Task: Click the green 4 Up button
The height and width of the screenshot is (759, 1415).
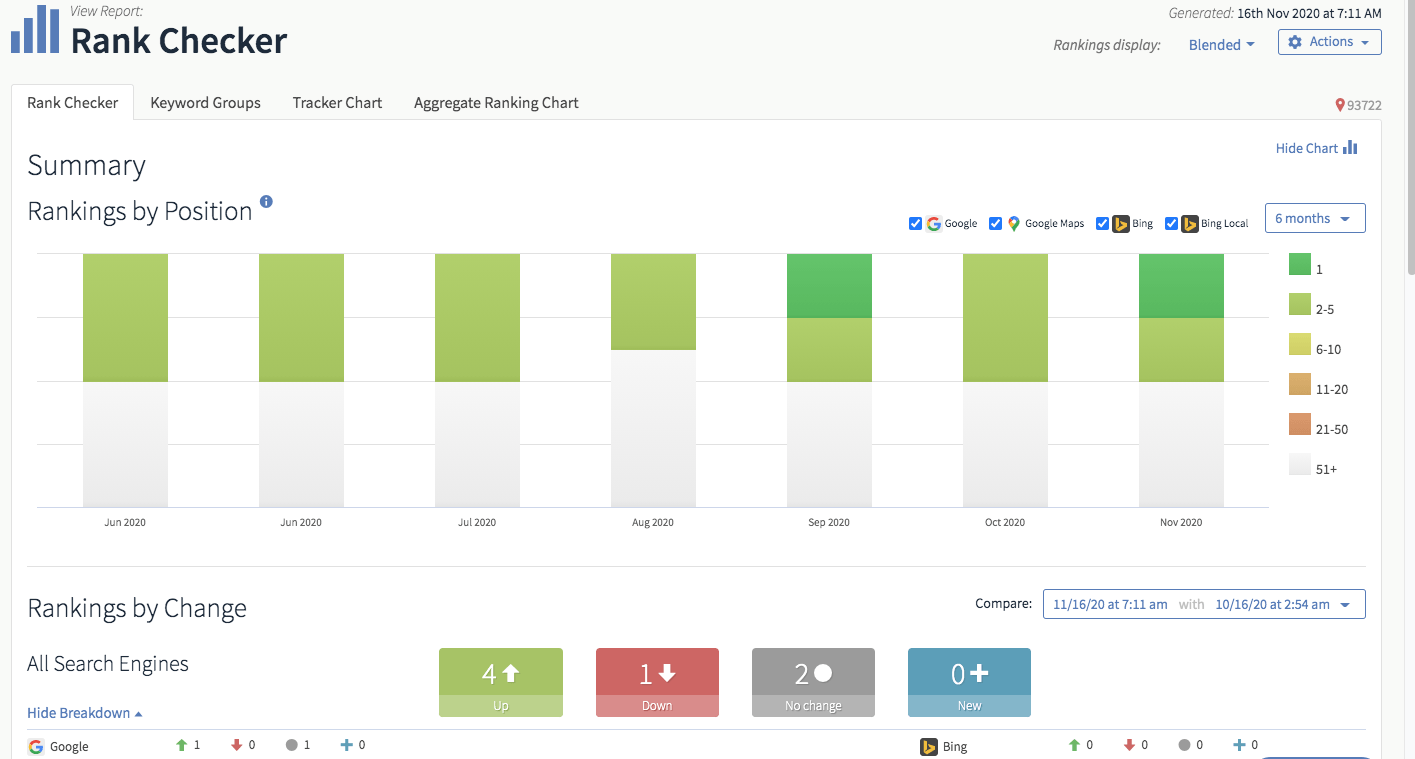Action: tap(500, 681)
